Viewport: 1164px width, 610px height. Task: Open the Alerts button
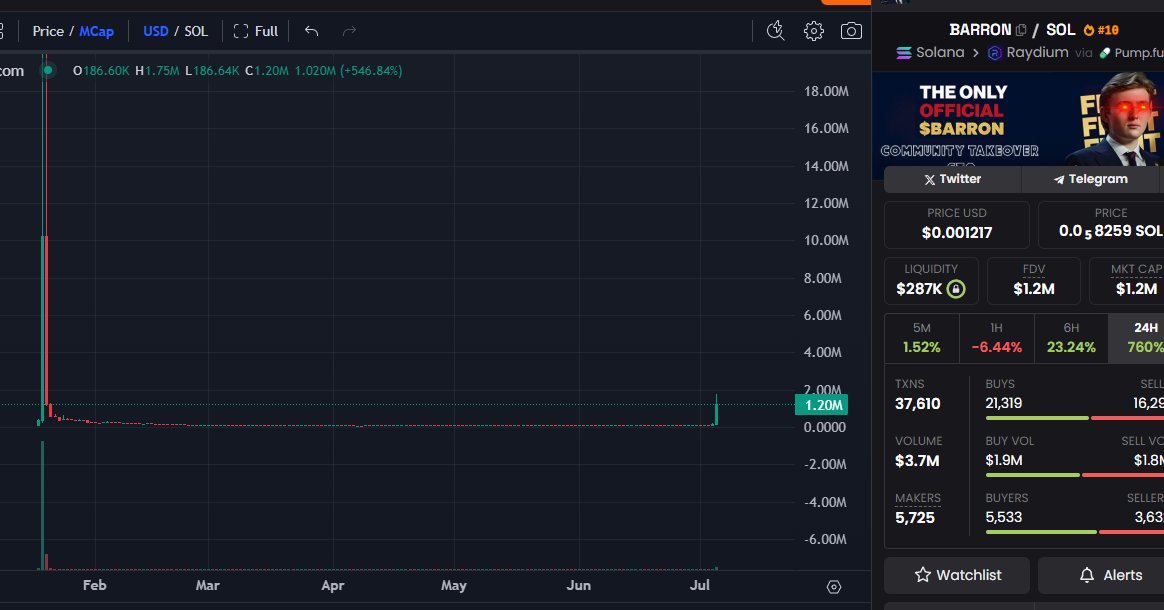(1101, 575)
